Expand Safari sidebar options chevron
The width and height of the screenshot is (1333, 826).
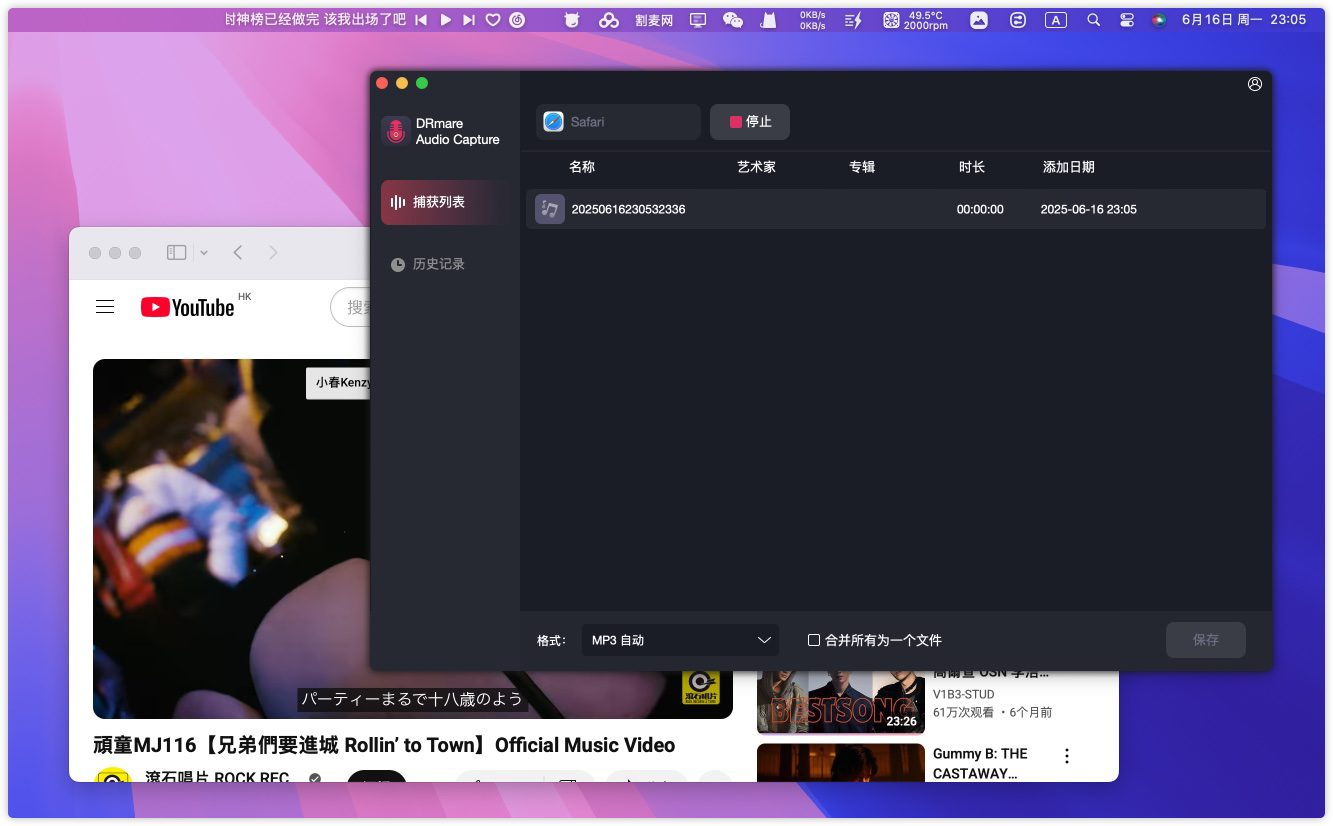pos(204,253)
